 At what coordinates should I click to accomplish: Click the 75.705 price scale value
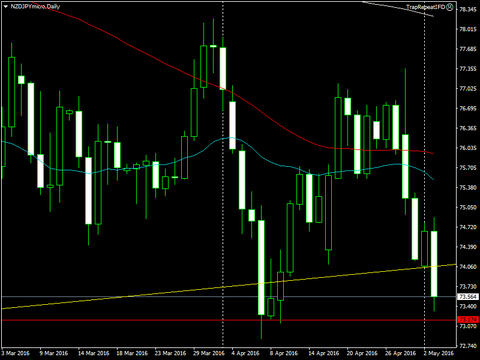[468, 168]
